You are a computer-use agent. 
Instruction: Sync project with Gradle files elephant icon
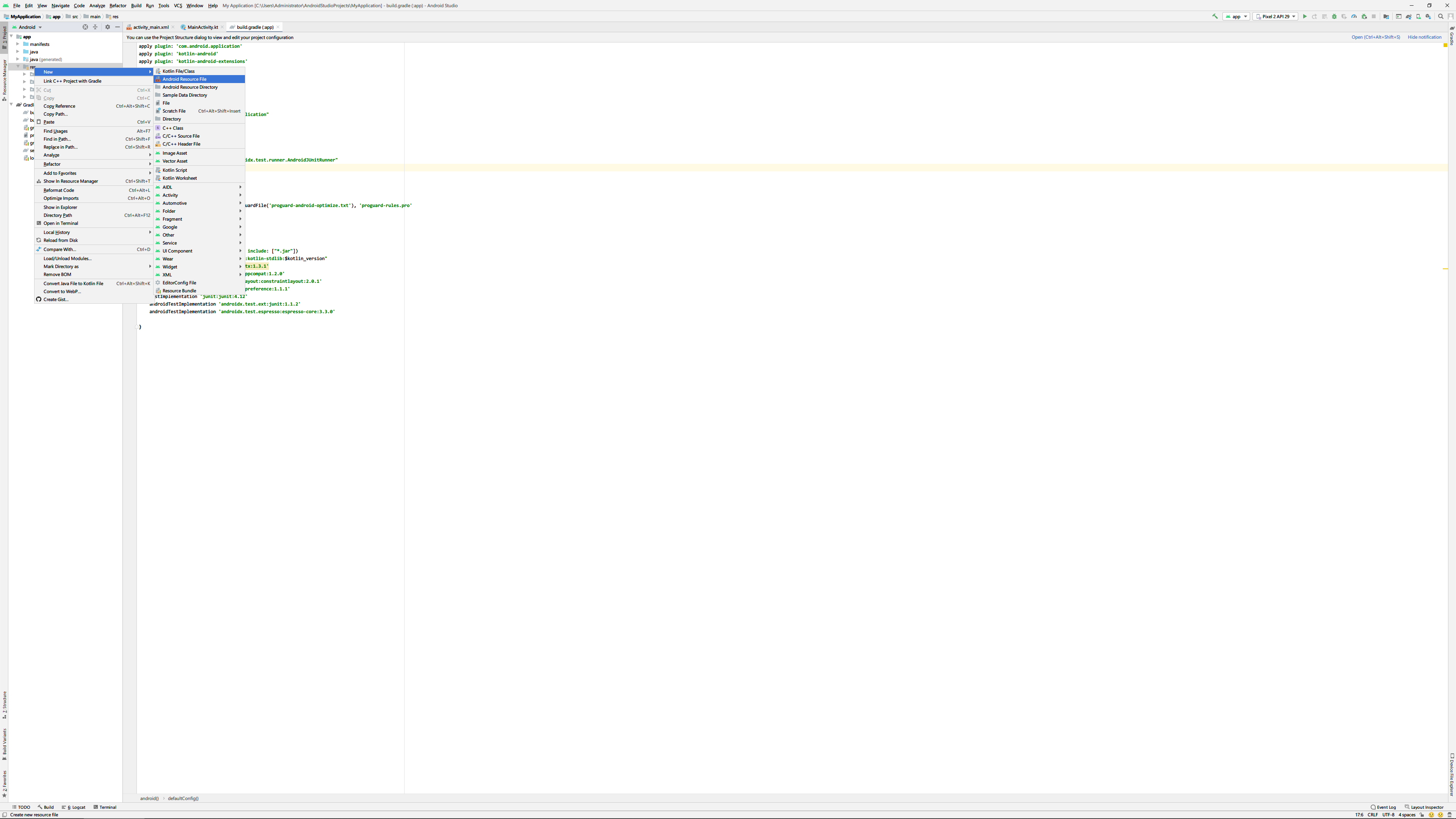tap(1408, 16)
